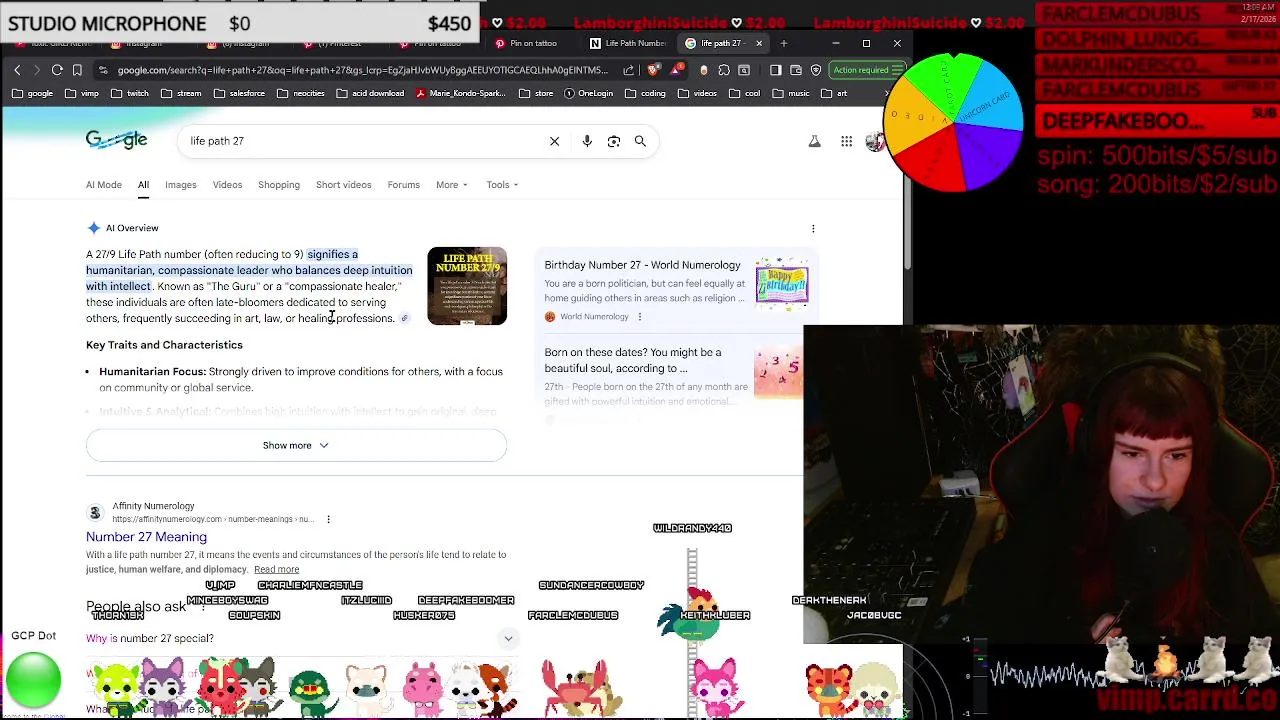Switch to AI Mode tab
The height and width of the screenshot is (720, 1280).
(x=104, y=185)
